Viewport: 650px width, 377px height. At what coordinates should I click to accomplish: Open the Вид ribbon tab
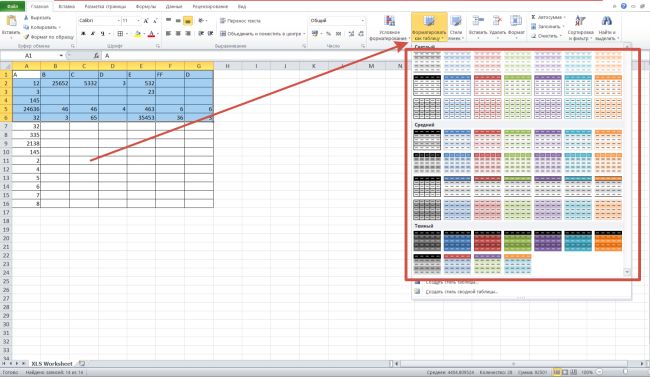(x=242, y=7)
